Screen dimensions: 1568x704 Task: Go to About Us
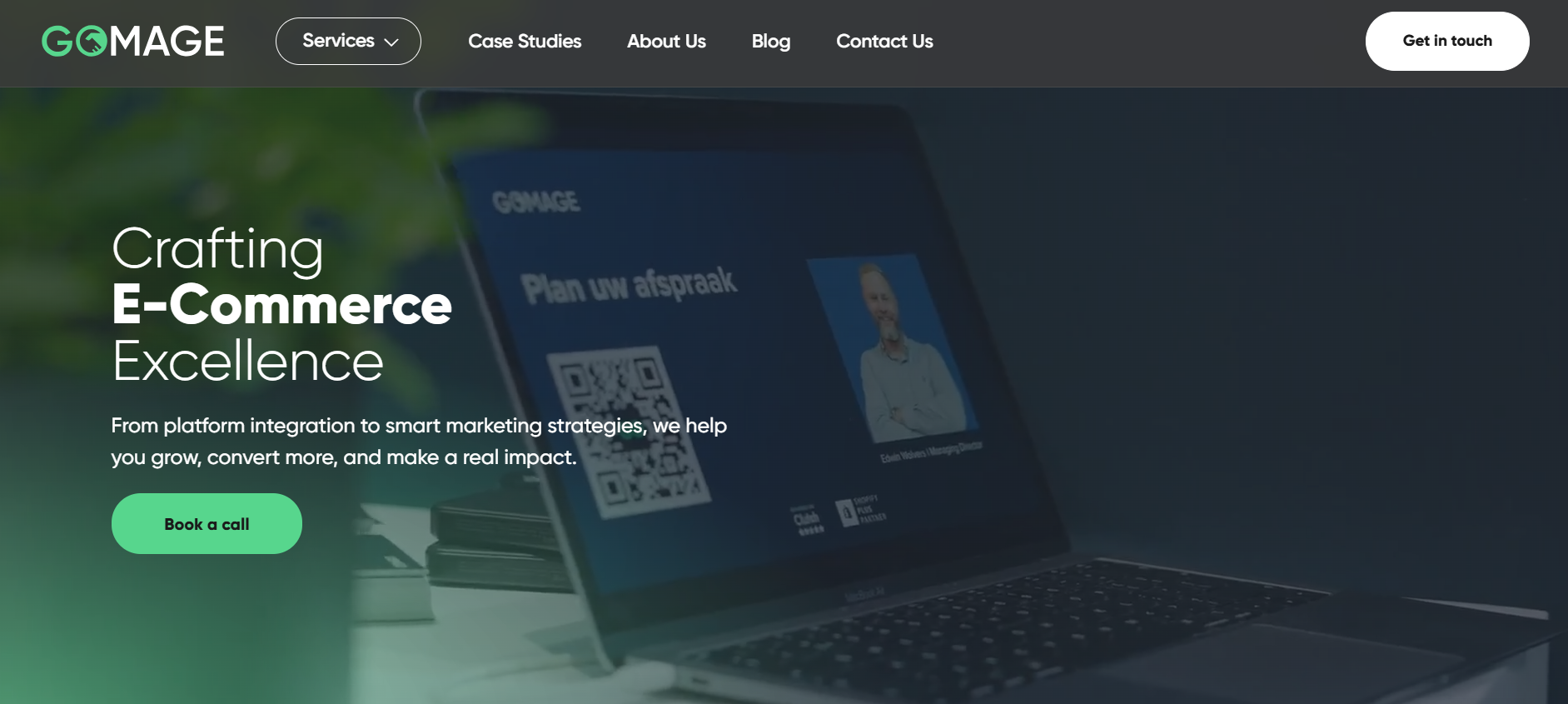pyautogui.click(x=666, y=41)
